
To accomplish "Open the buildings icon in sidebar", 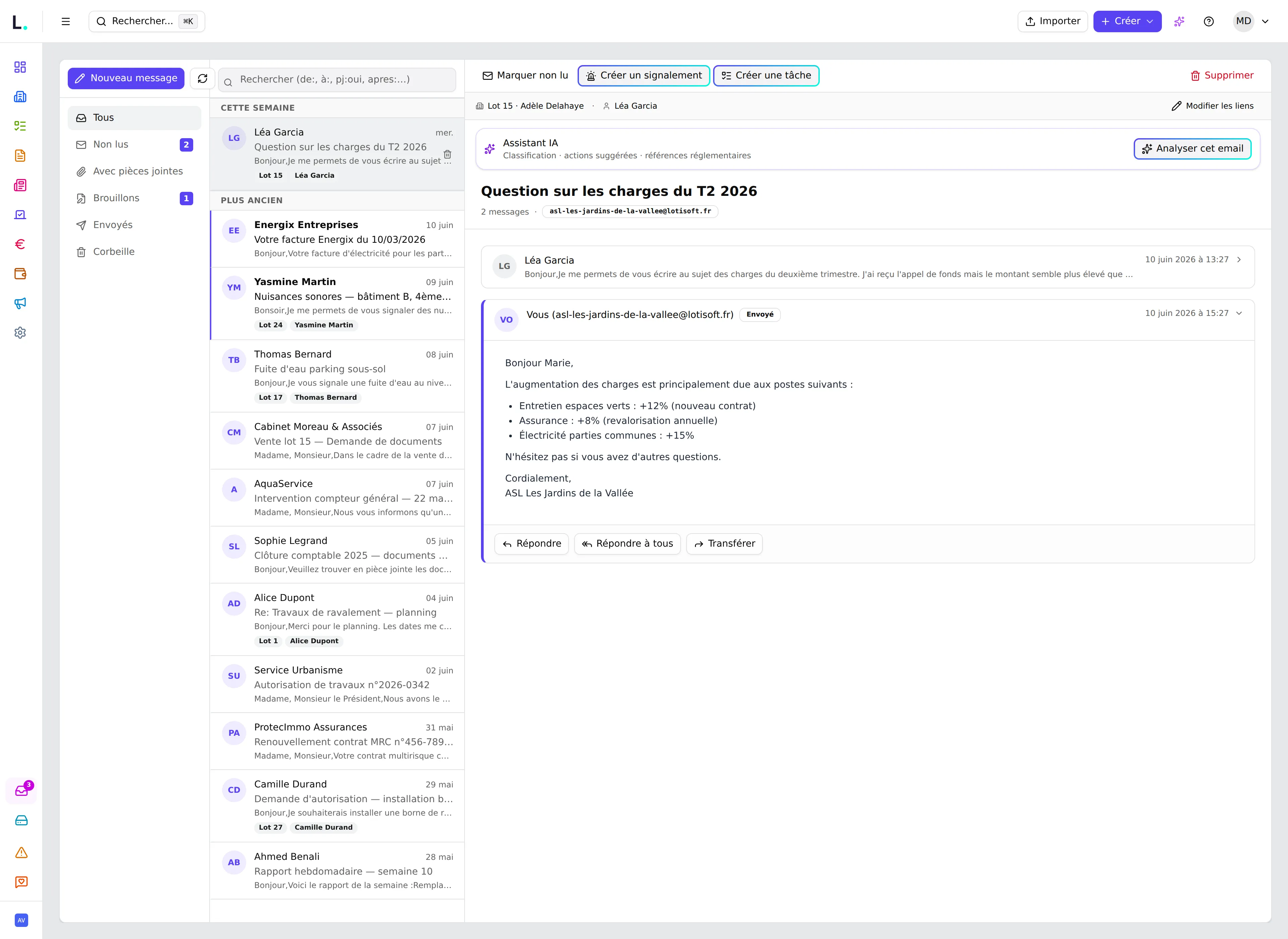I will (x=20, y=97).
